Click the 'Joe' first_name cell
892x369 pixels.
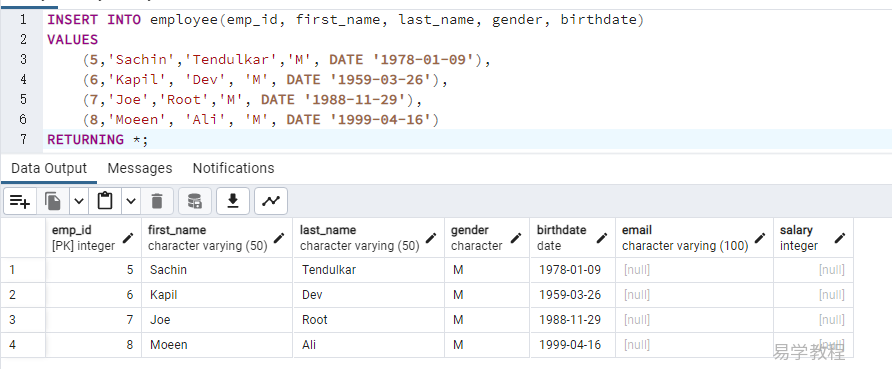[217, 320]
